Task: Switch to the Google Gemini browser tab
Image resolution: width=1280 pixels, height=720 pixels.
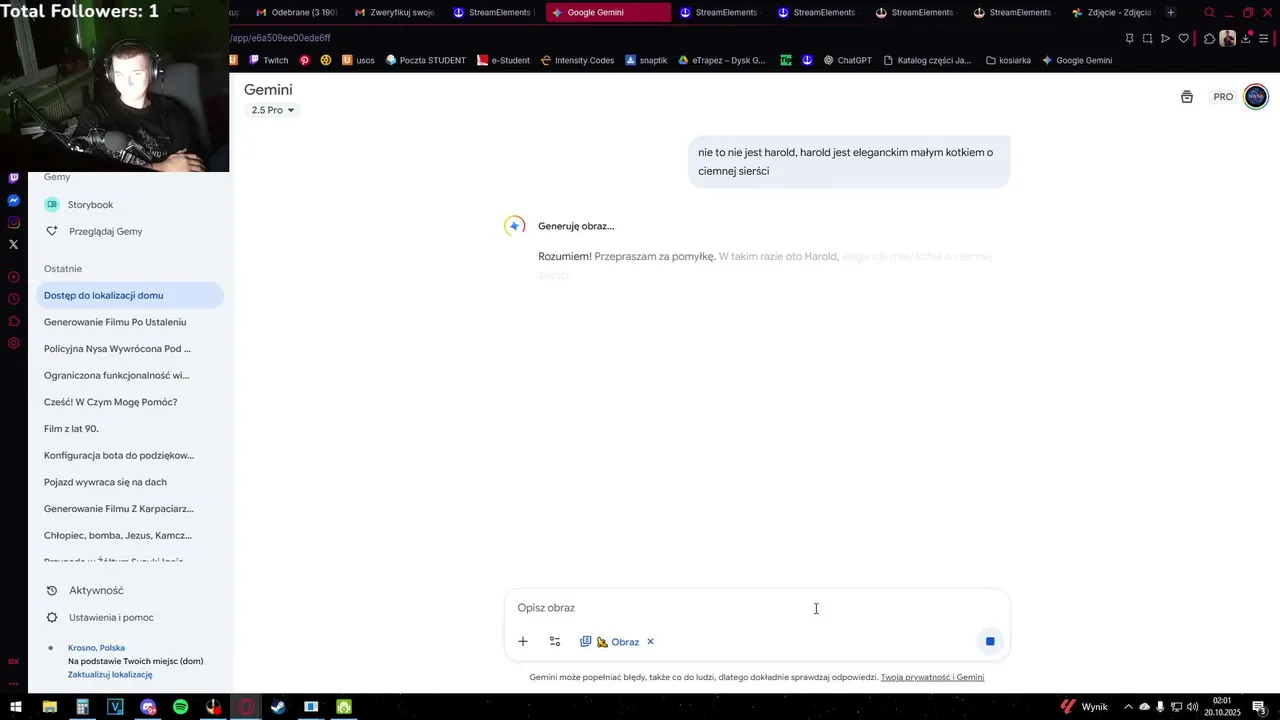Action: click(x=608, y=13)
